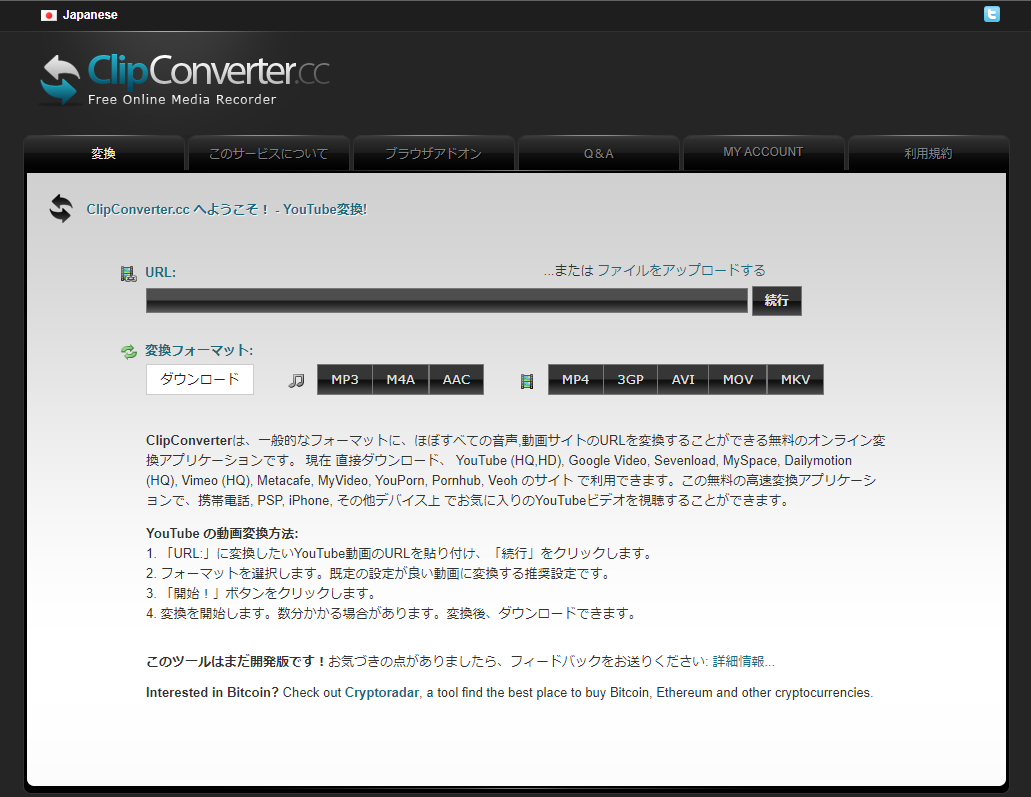Image resolution: width=1031 pixels, height=797 pixels.
Task: Select AVI video format
Action: (683, 379)
